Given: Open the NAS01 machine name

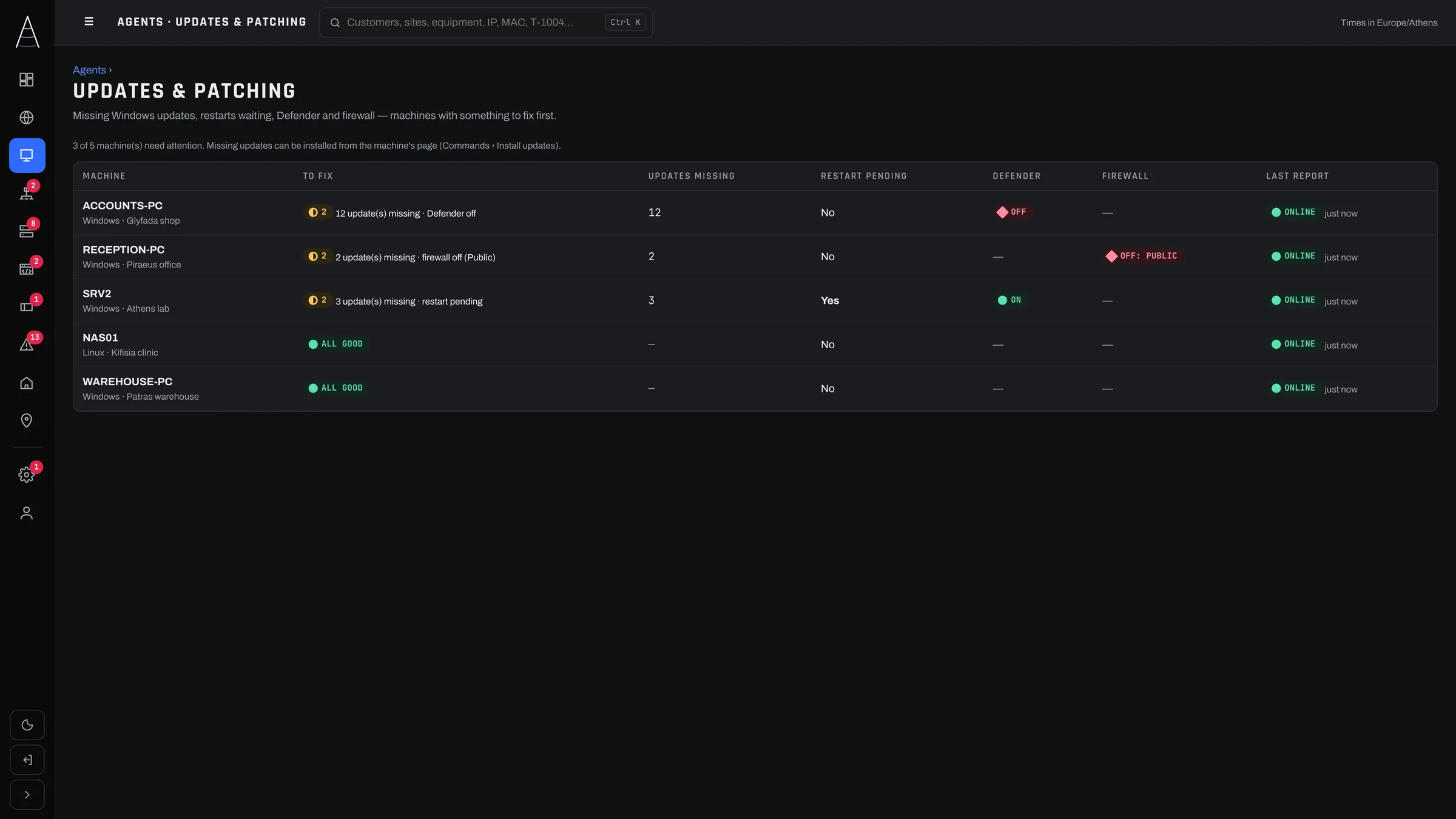Looking at the screenshot, I should 100,338.
